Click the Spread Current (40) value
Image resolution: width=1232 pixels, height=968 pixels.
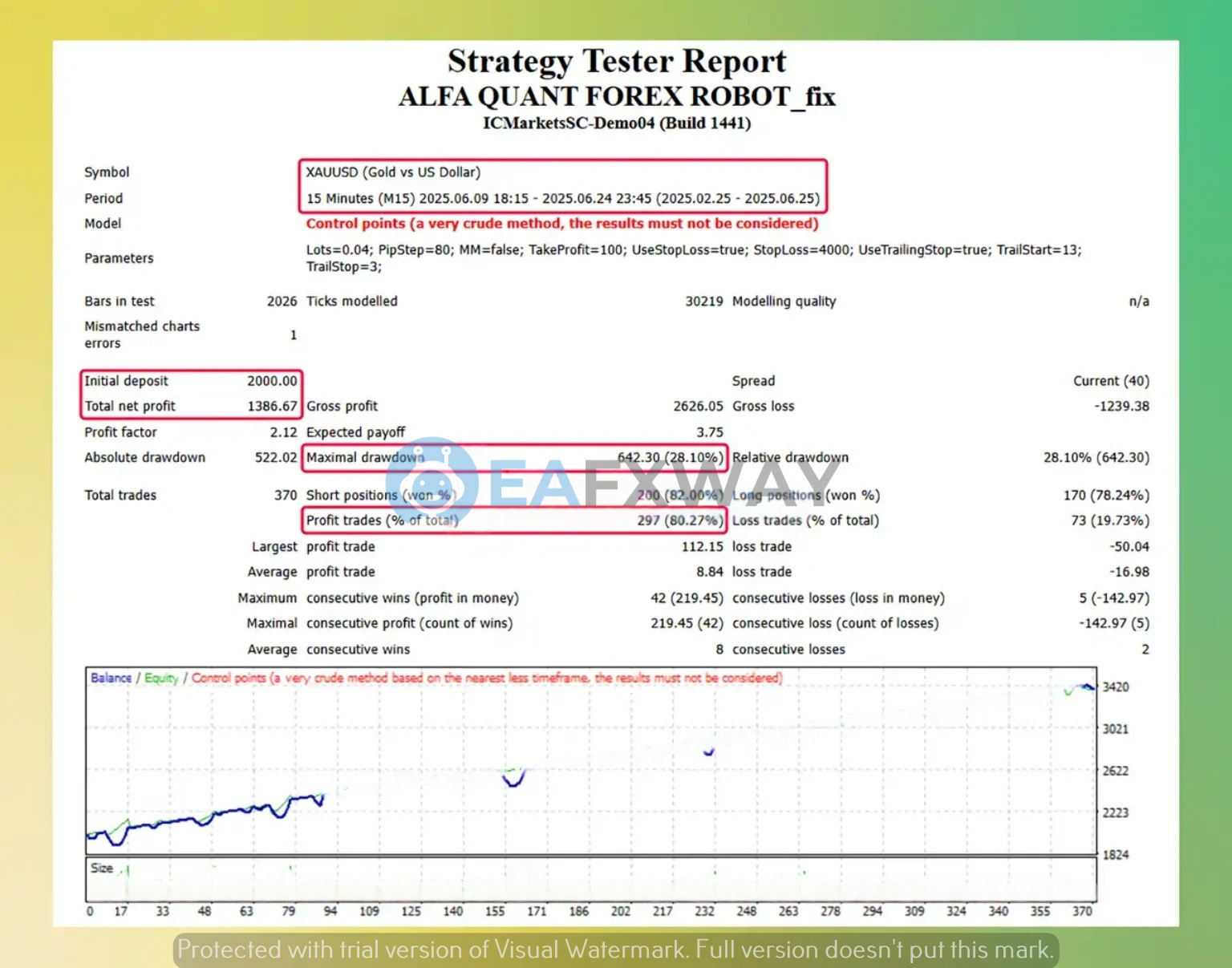tap(1111, 381)
